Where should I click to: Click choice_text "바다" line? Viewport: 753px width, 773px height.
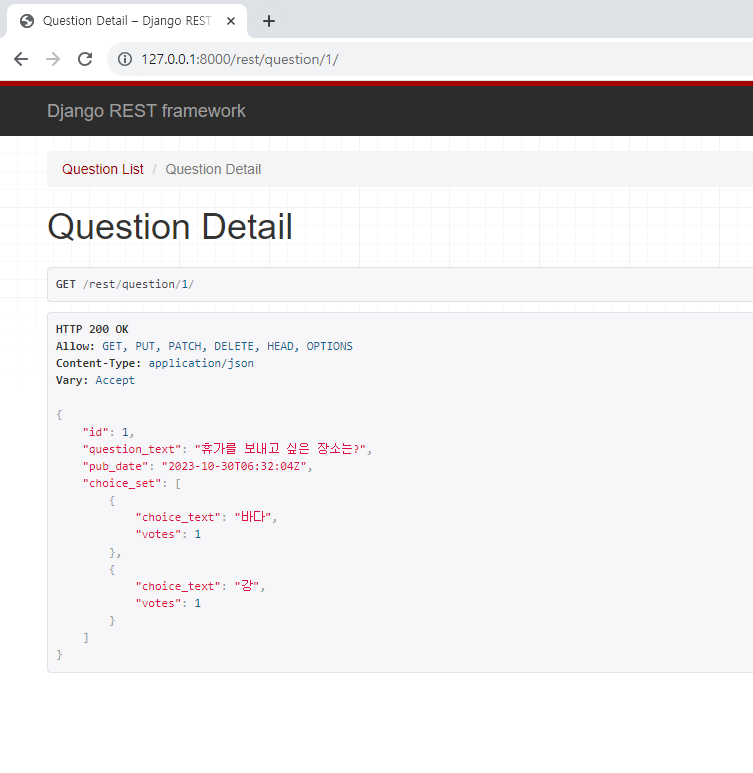(206, 517)
